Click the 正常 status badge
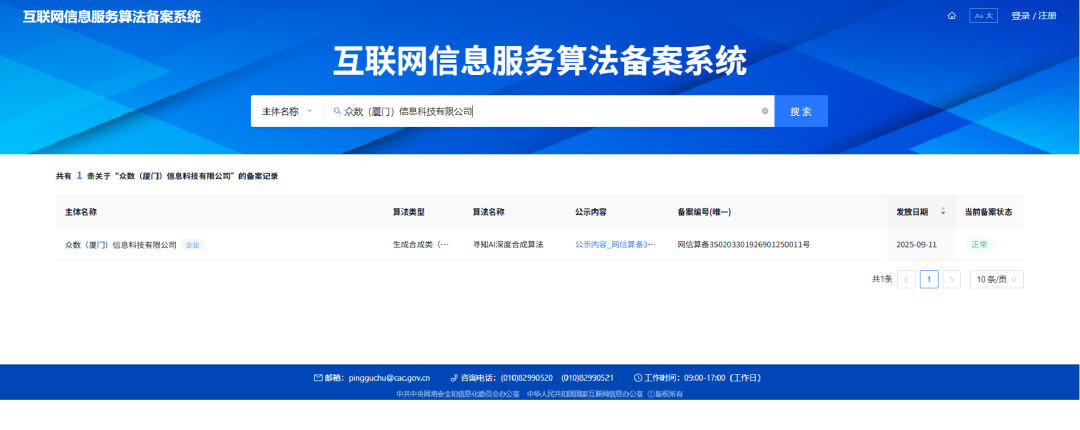 (x=979, y=245)
